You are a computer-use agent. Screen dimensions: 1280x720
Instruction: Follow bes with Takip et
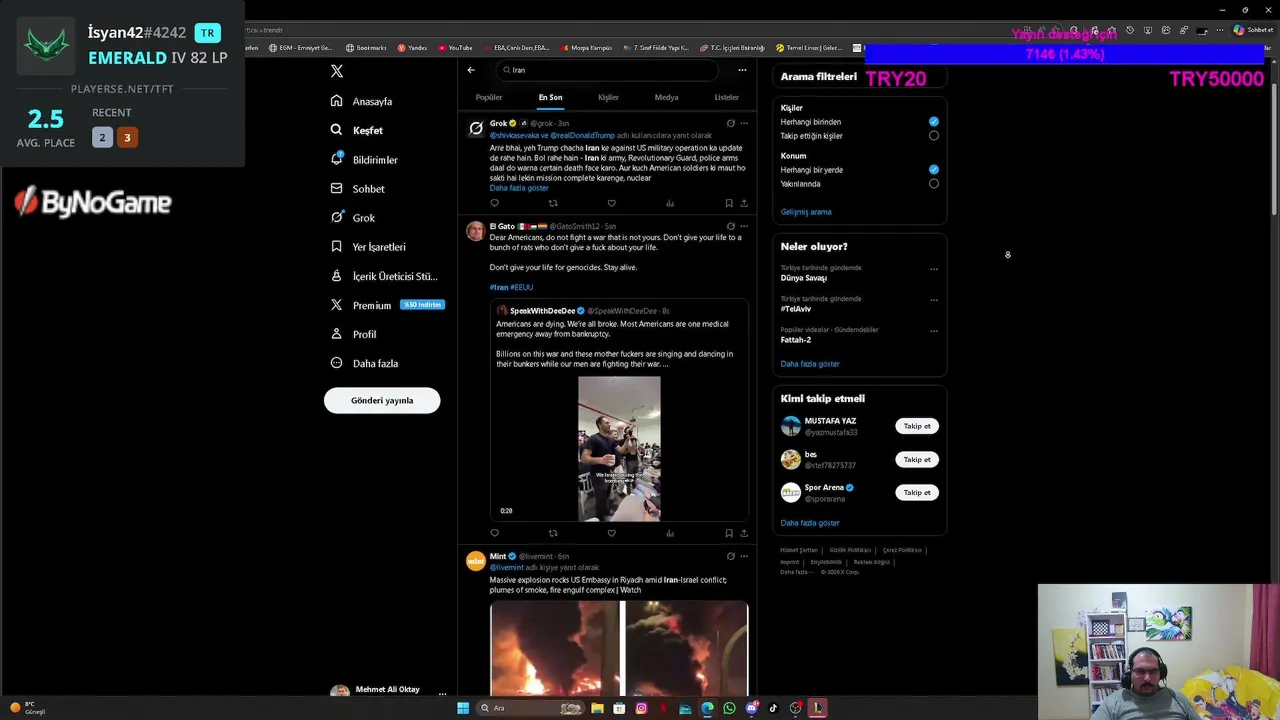click(917, 460)
